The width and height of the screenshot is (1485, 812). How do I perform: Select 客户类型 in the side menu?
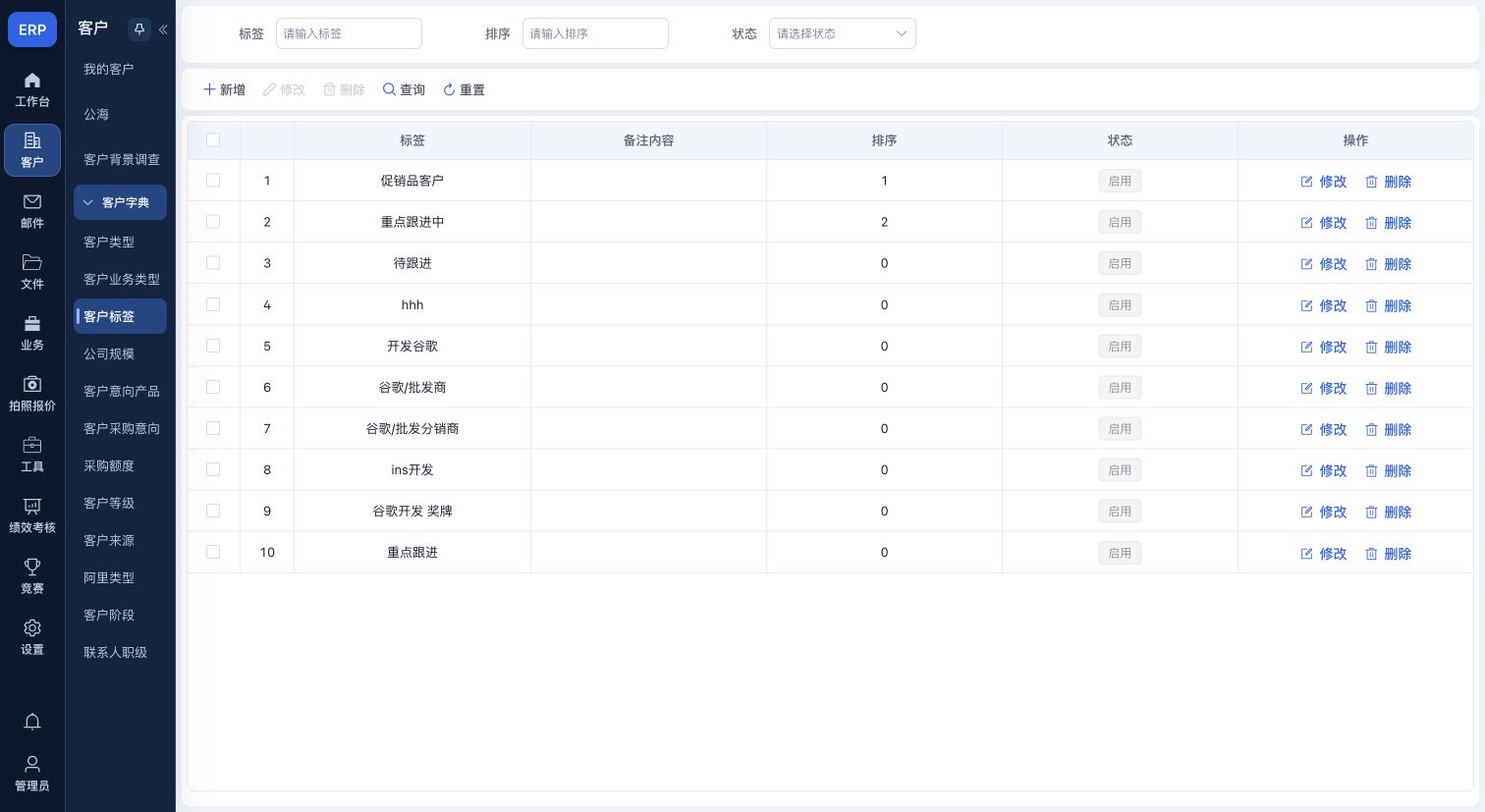109,242
